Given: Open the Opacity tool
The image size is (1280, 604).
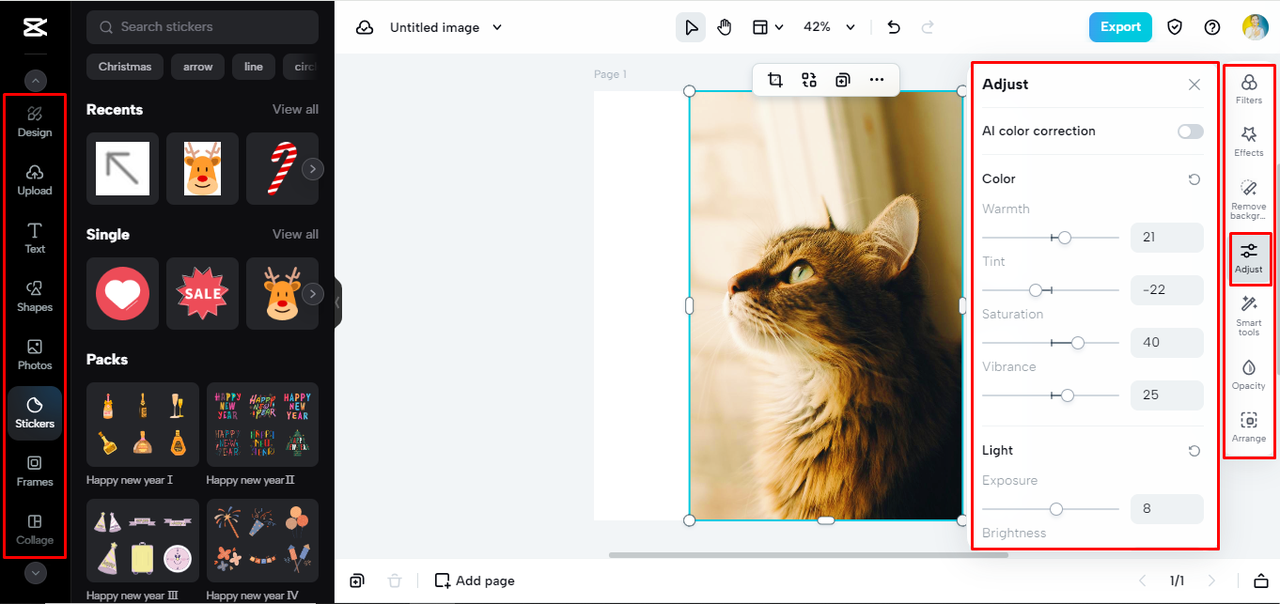Looking at the screenshot, I should pos(1249,374).
